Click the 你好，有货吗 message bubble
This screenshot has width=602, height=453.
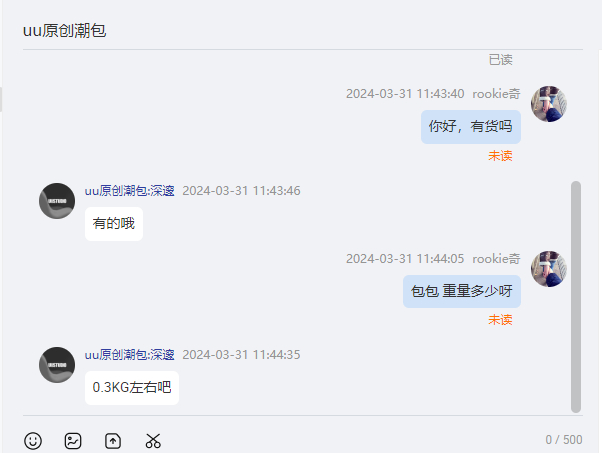471,127
